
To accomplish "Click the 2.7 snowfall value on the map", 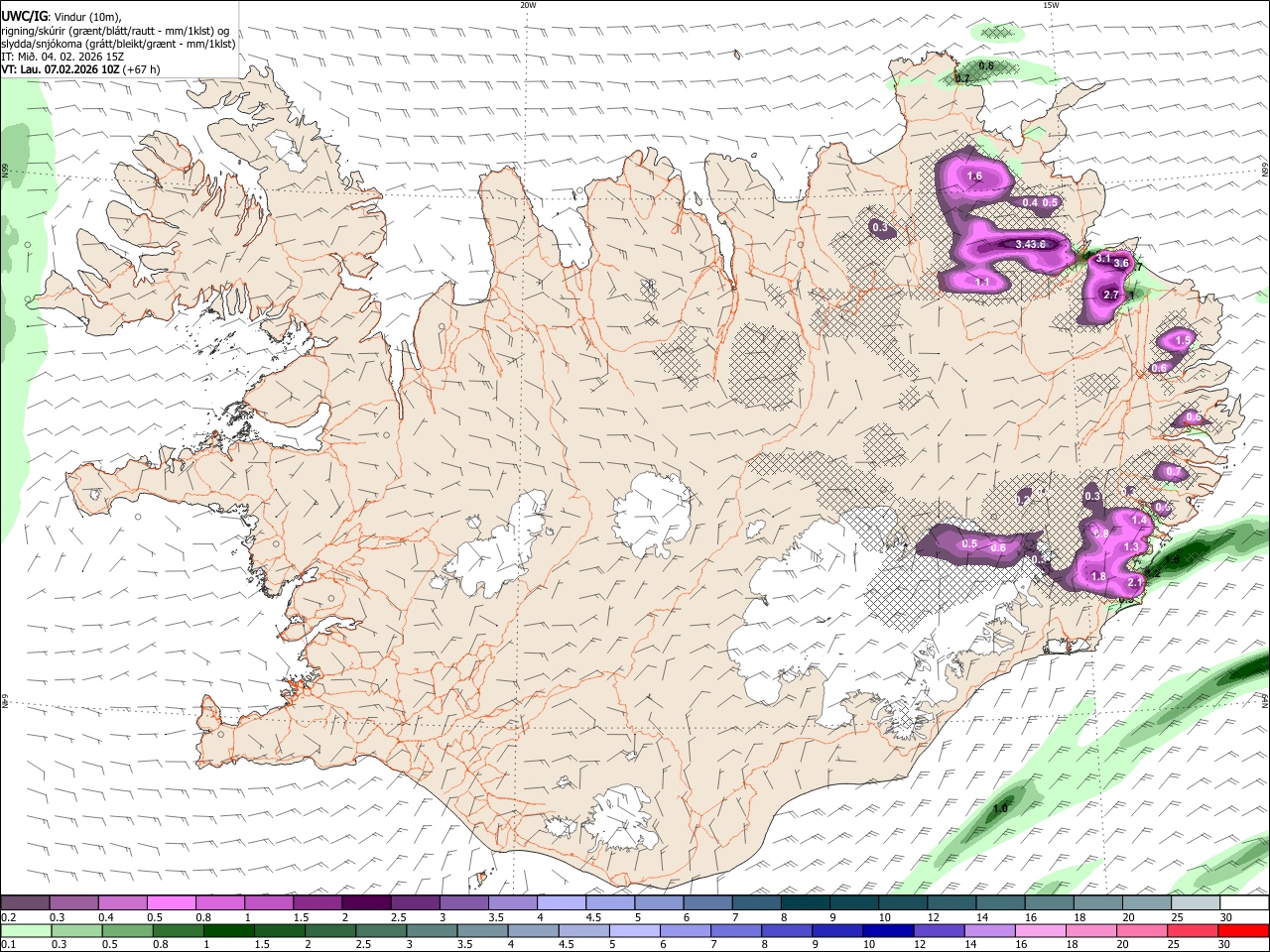I will click(1110, 295).
